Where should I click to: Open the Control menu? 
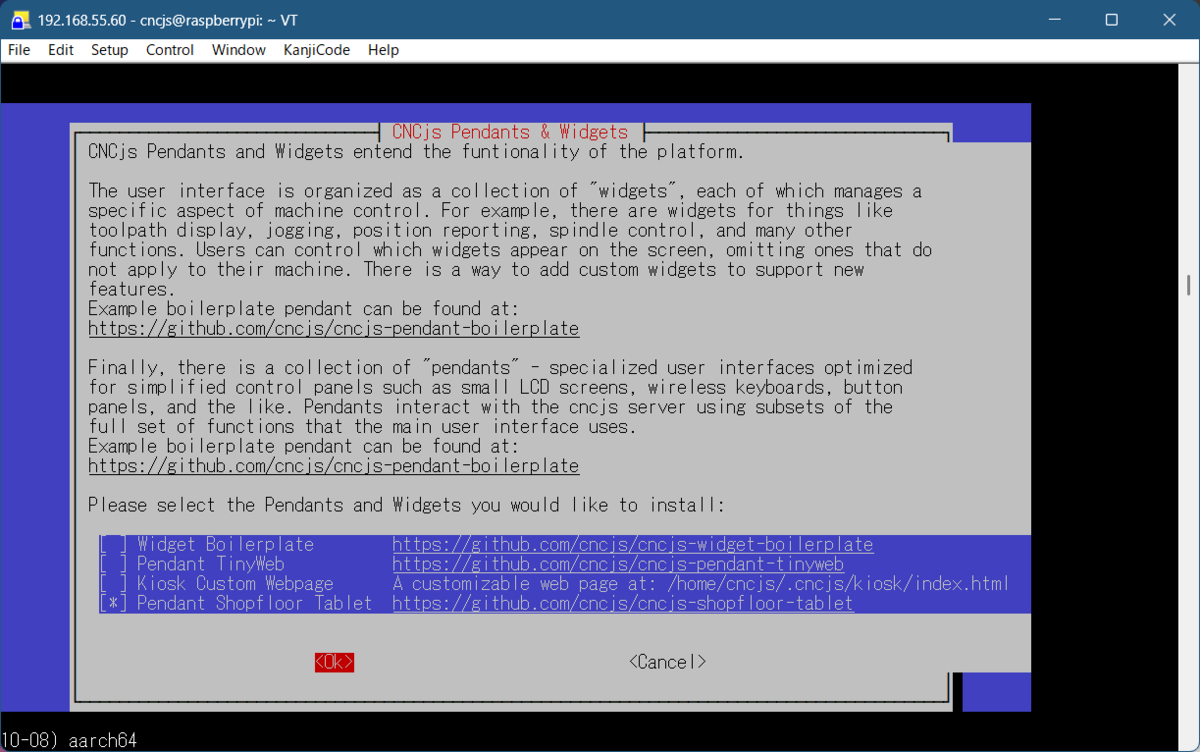[170, 50]
